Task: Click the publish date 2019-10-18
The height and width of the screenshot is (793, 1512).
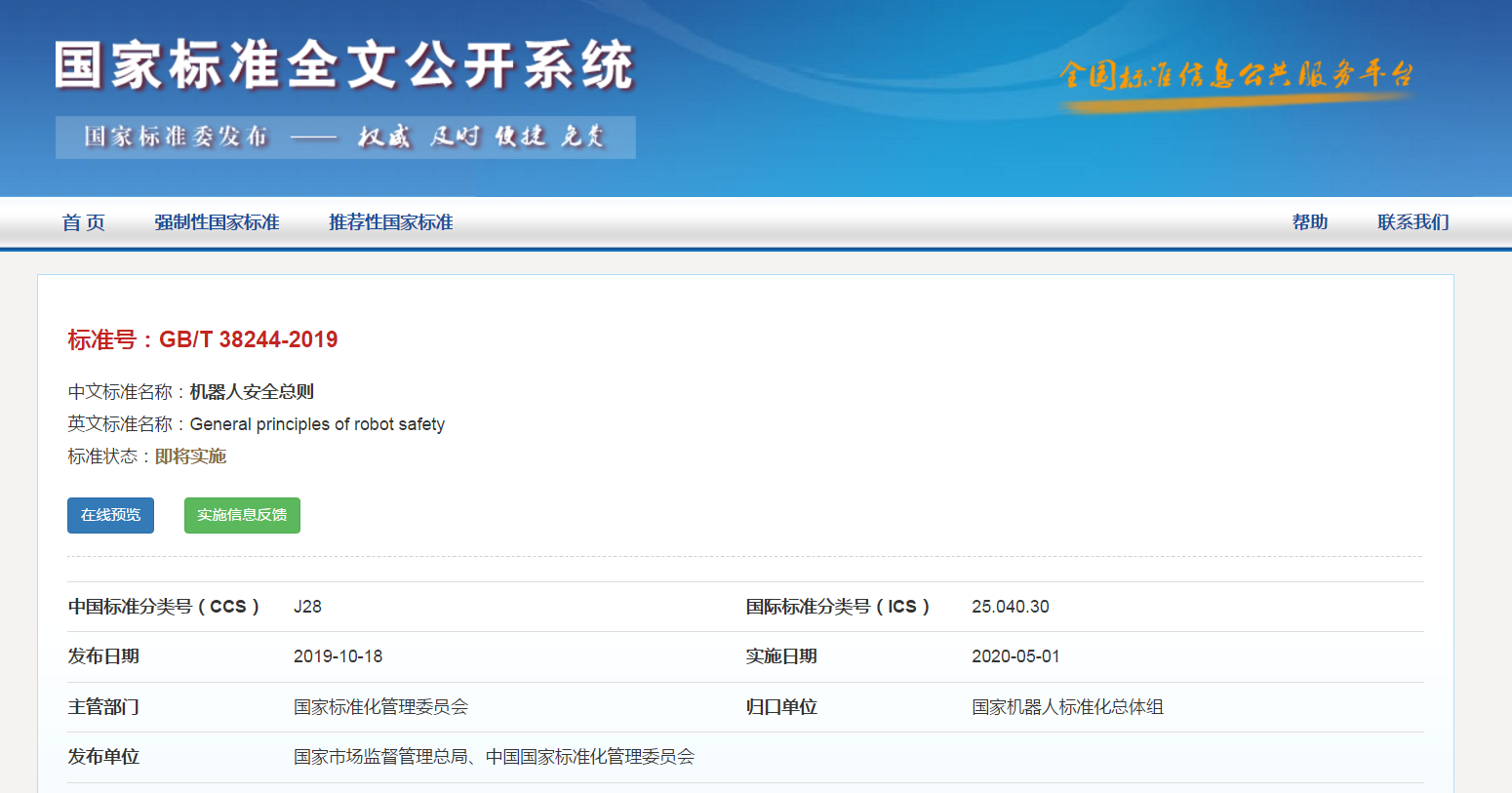Action: pos(338,656)
